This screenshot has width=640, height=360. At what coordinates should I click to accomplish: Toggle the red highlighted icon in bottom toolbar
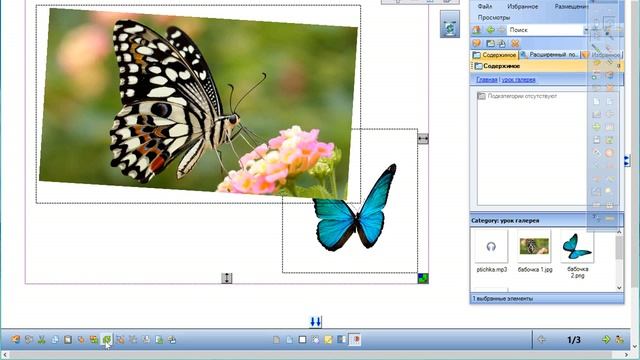click(355, 340)
